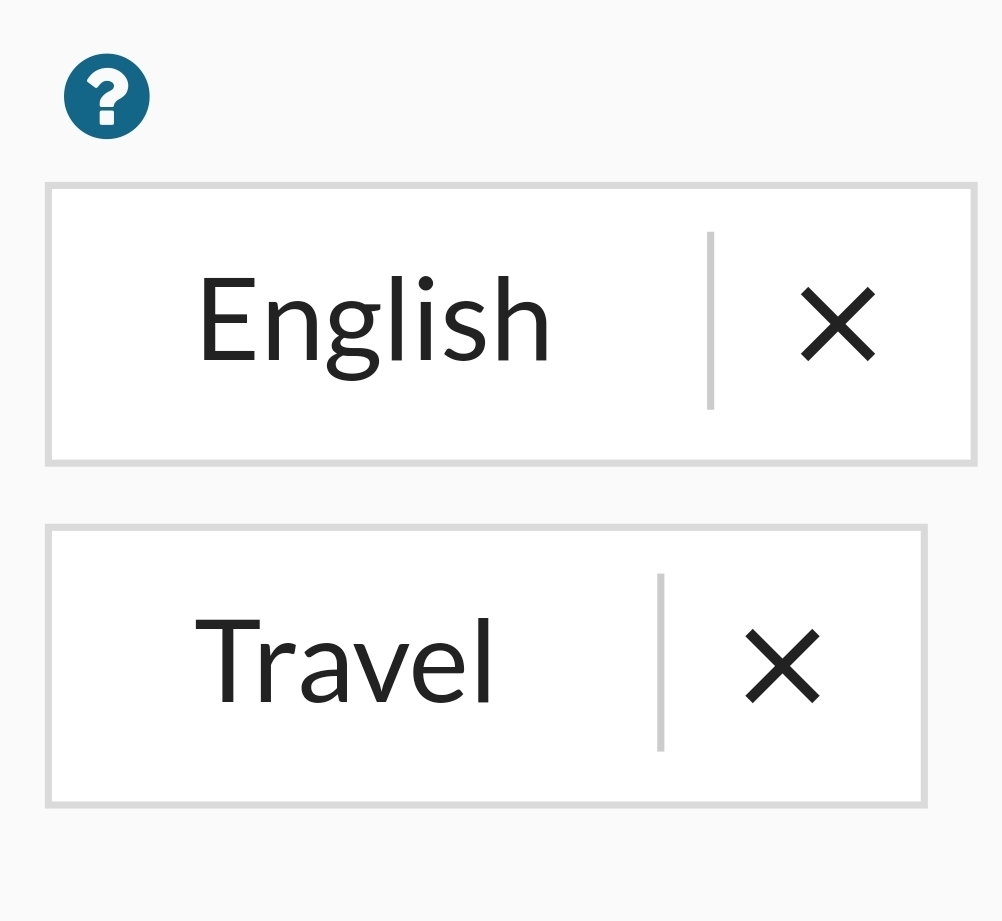Select the Travel tag label
This screenshot has height=921, width=1002.
[343, 660]
